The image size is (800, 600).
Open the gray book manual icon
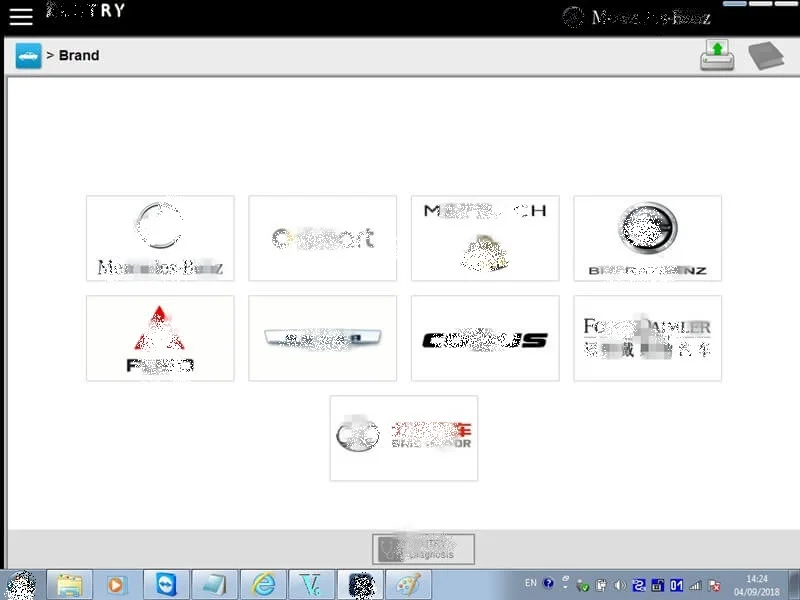(x=766, y=56)
